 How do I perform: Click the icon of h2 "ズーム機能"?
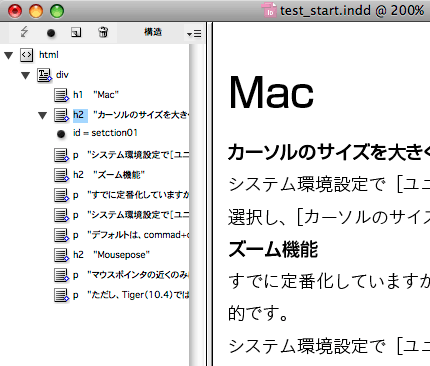tap(61, 175)
